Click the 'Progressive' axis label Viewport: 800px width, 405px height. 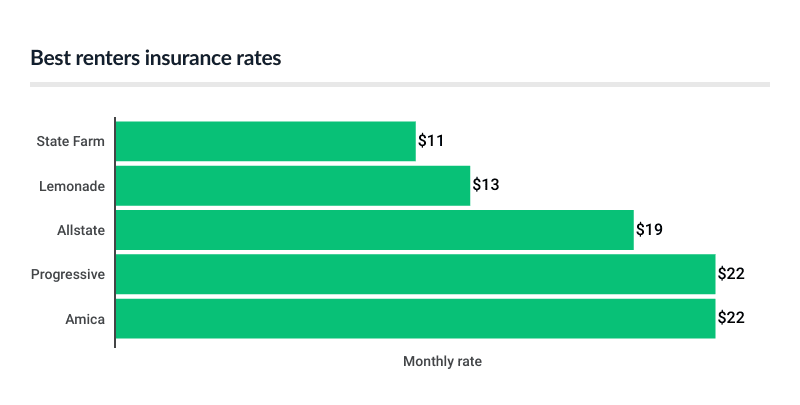coord(68,274)
